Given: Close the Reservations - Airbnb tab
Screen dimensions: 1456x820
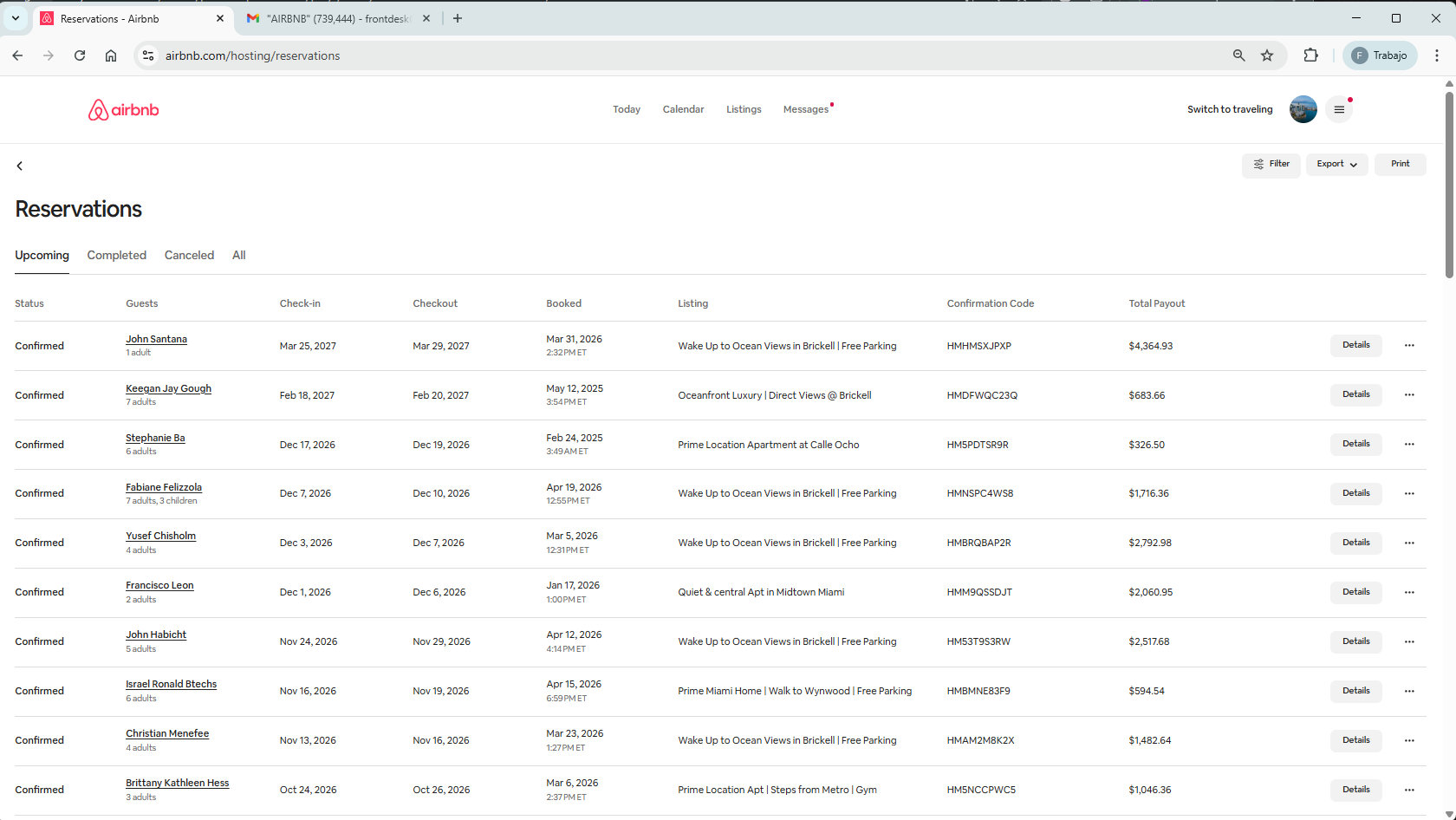Looking at the screenshot, I should point(220,18).
